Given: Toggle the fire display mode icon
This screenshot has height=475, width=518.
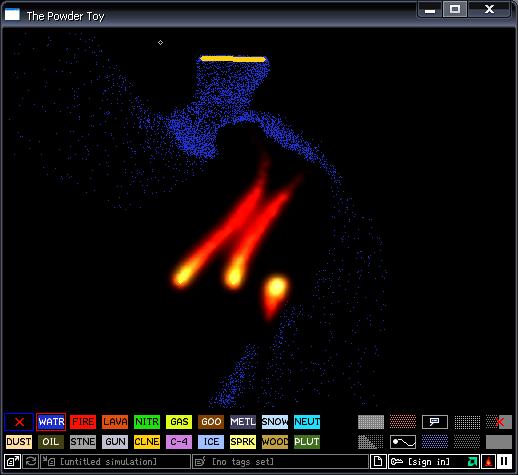Looking at the screenshot, I should 488,462.
